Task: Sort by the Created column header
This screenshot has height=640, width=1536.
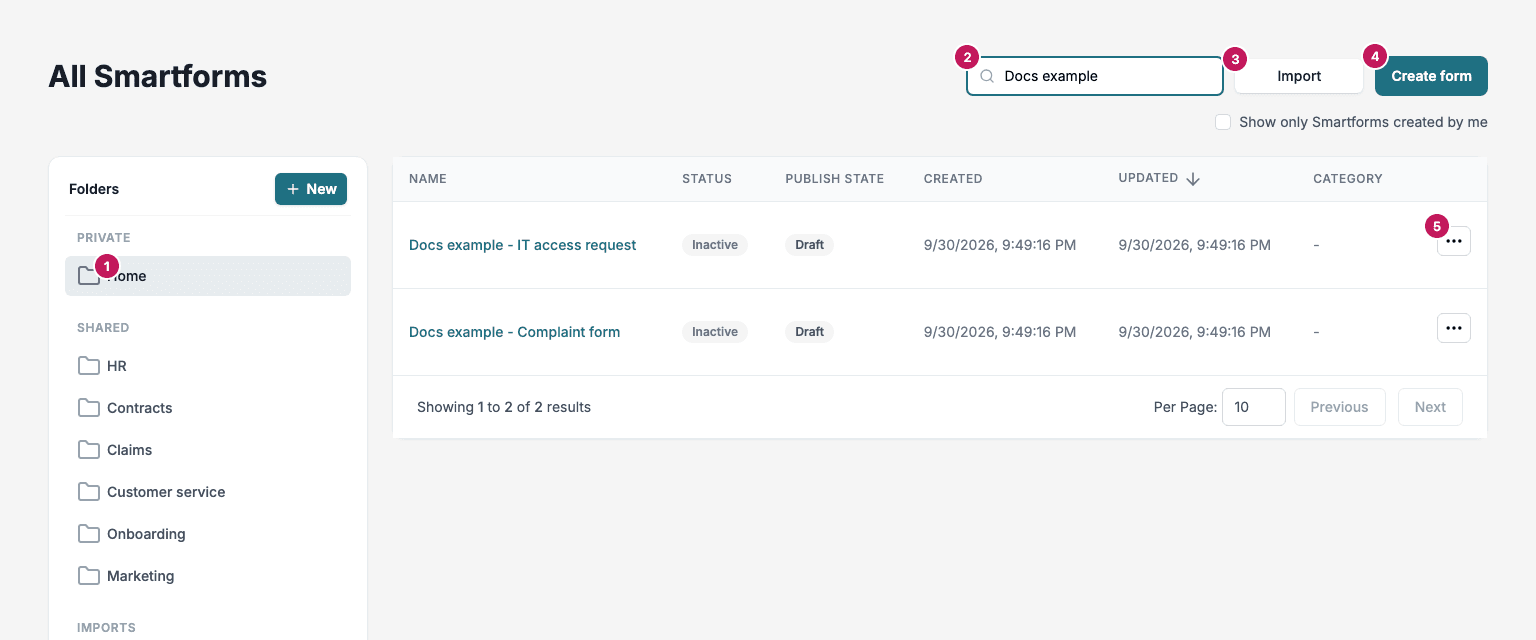Action: coord(953,179)
